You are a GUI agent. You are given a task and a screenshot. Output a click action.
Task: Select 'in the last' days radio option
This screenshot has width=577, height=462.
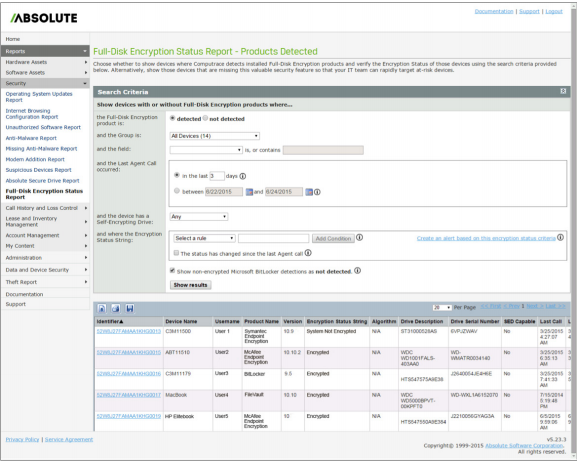pyautogui.click(x=177, y=175)
